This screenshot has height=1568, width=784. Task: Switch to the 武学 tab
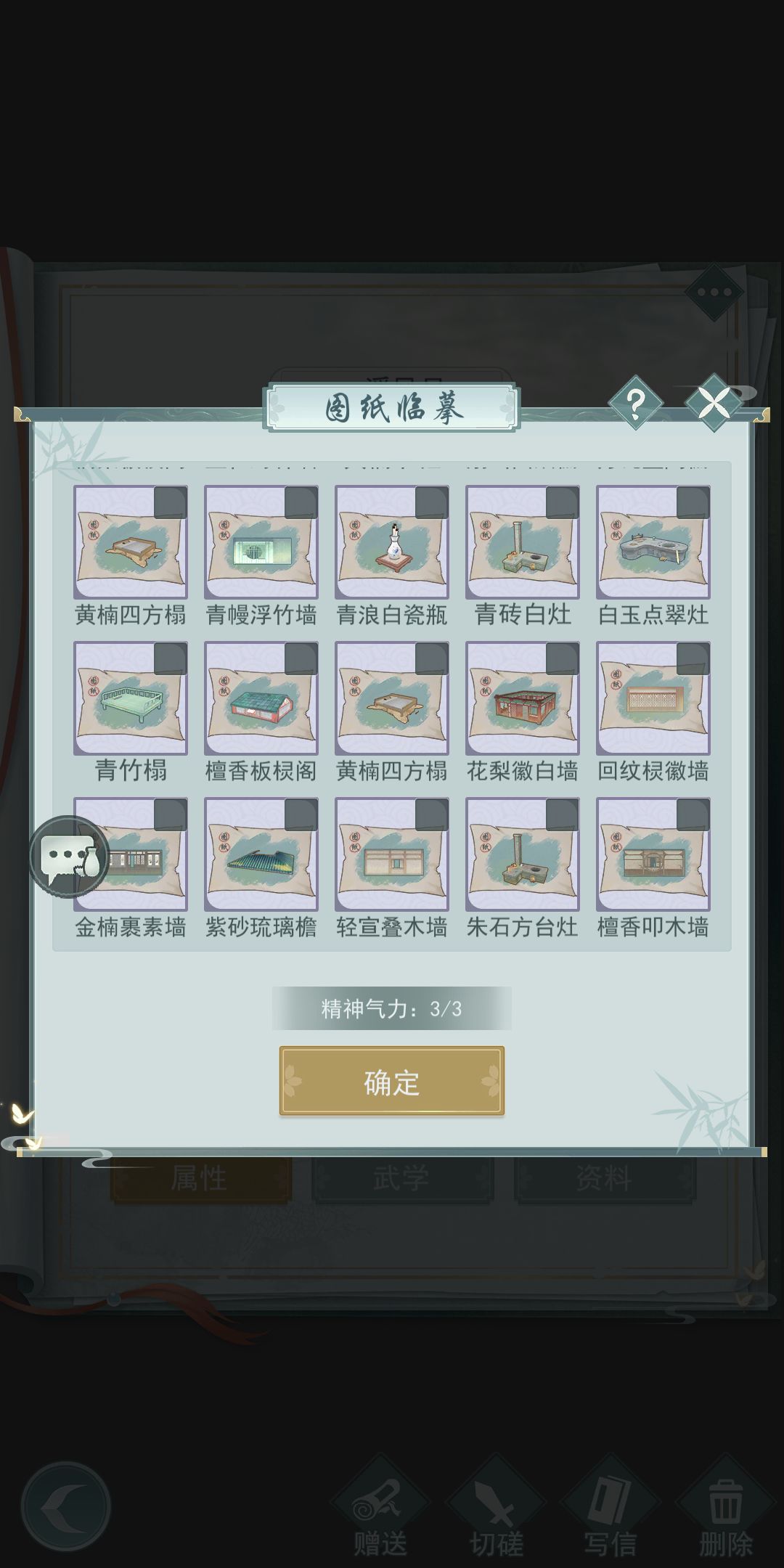(x=402, y=1179)
